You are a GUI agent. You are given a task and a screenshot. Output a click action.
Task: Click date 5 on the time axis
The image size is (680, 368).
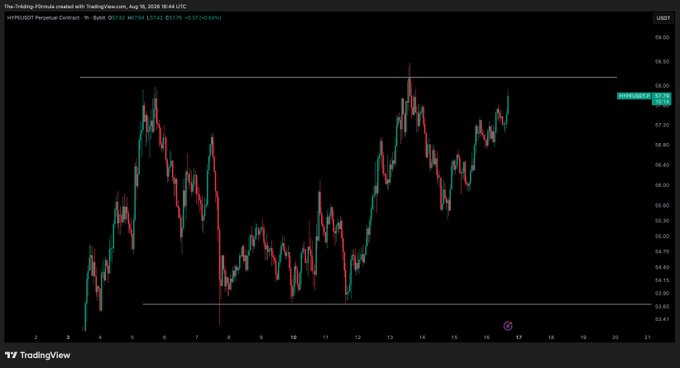[132, 338]
